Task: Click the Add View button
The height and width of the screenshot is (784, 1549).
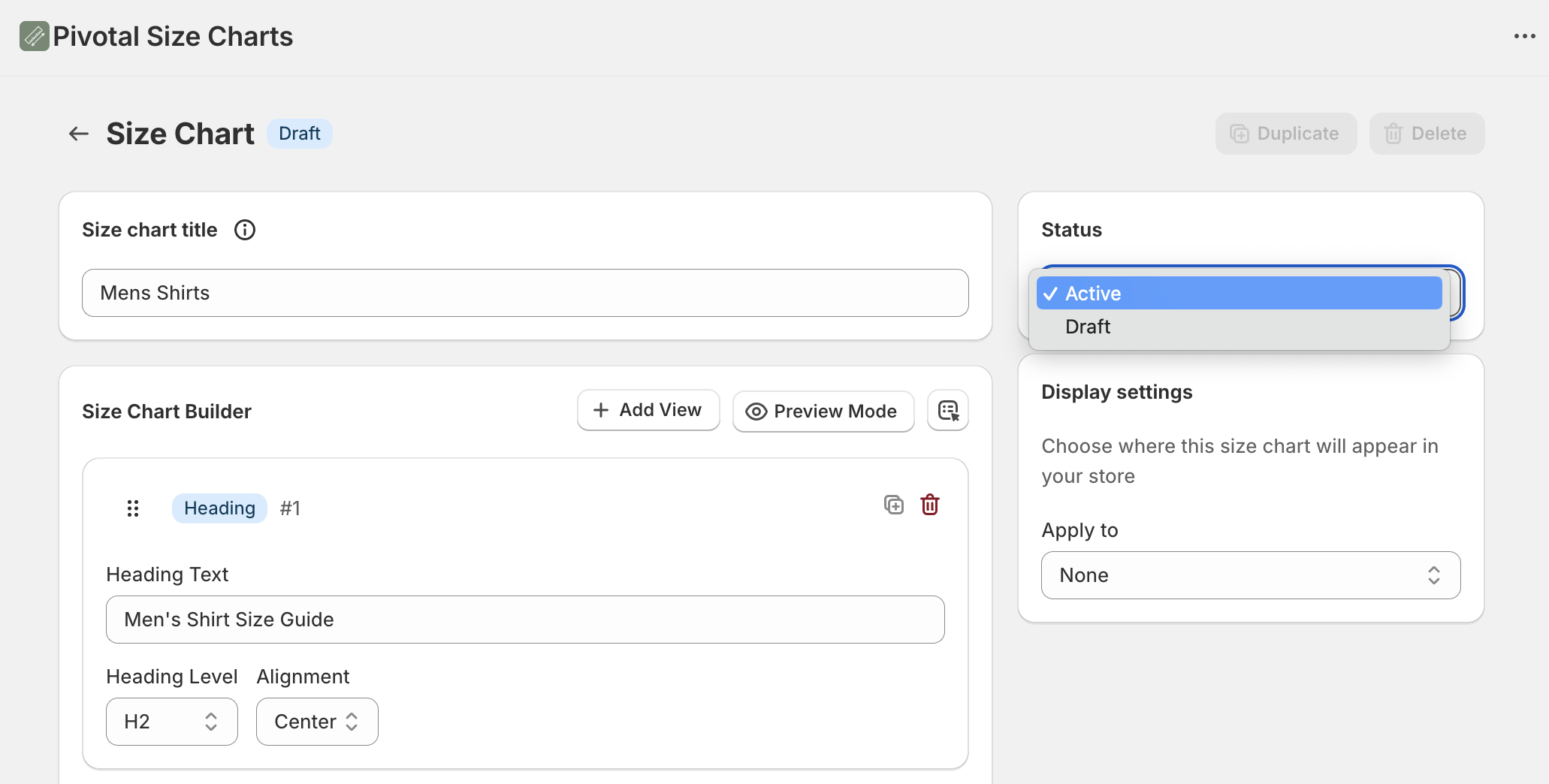Action: [x=648, y=410]
